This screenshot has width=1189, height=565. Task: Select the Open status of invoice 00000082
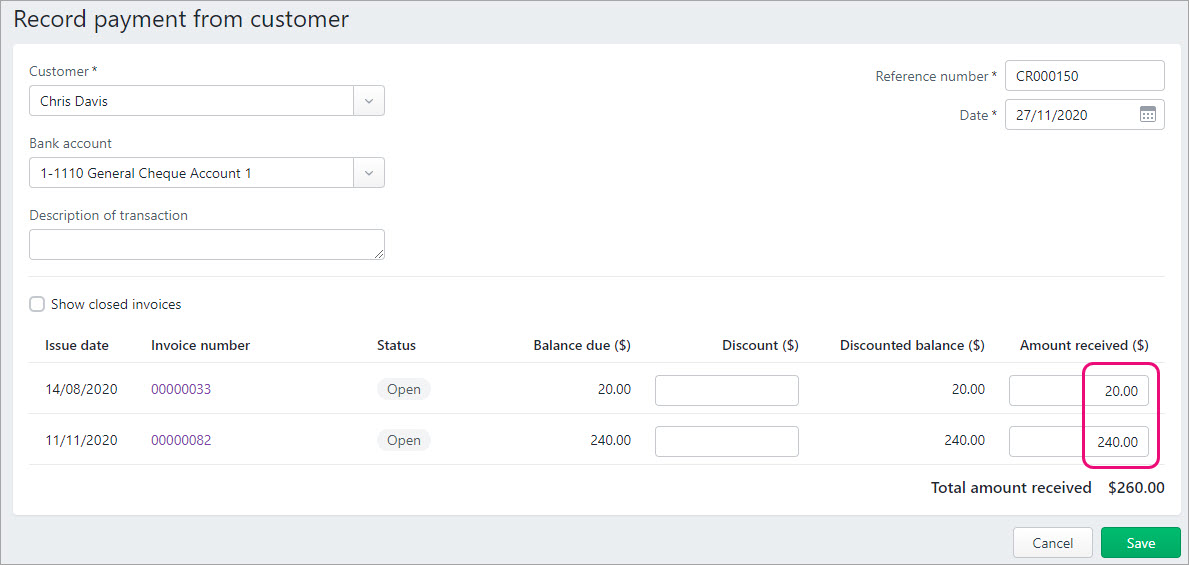pos(403,440)
